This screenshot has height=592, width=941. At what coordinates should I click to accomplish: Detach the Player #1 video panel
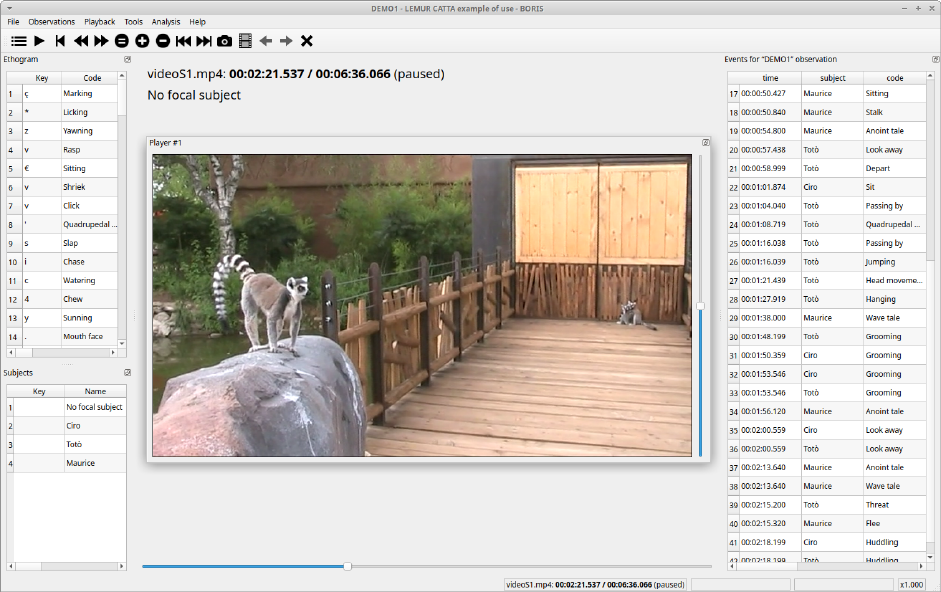tap(705, 143)
